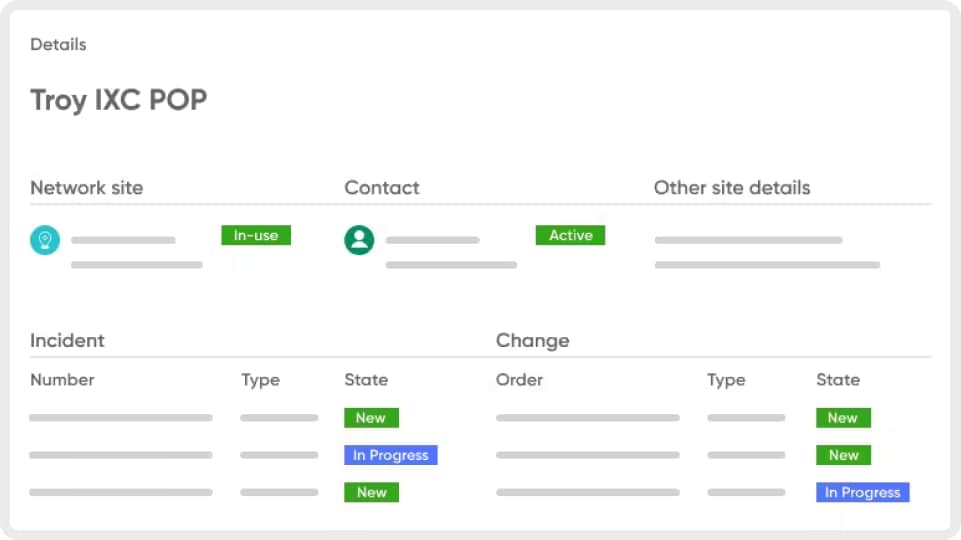The image size is (961, 540).
Task: Open the Other site details section
Action: 732,188
